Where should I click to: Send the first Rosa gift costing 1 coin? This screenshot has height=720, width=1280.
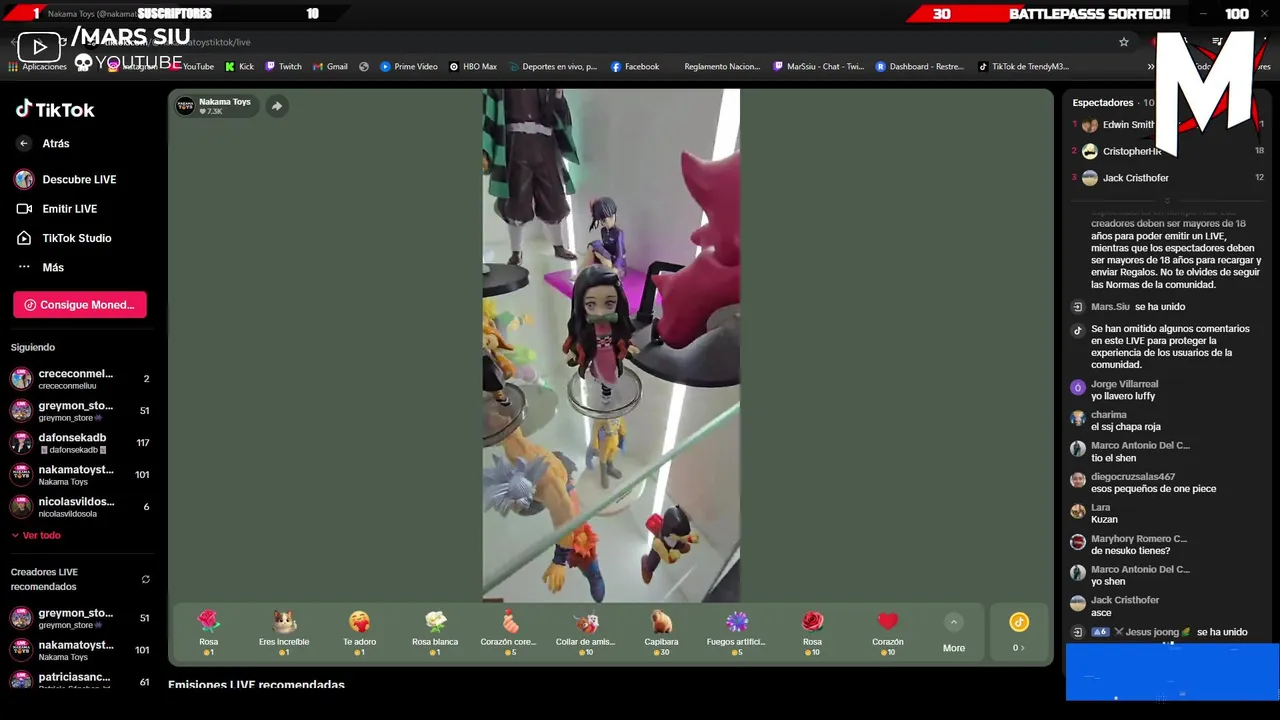(208, 632)
